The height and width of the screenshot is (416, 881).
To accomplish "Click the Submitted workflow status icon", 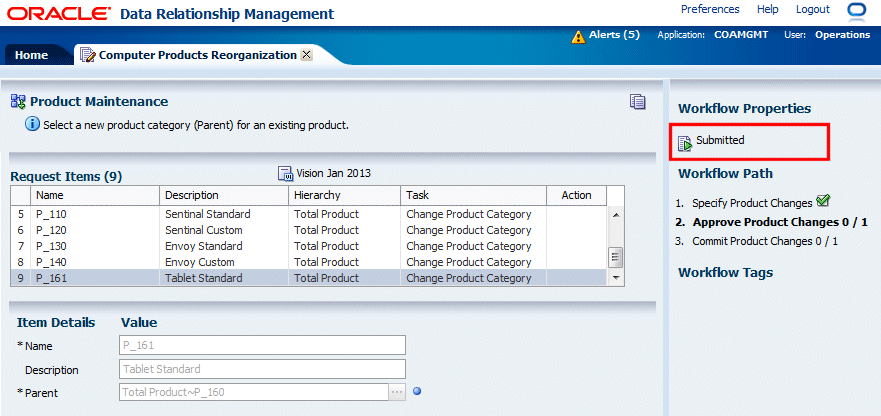I will 685,142.
